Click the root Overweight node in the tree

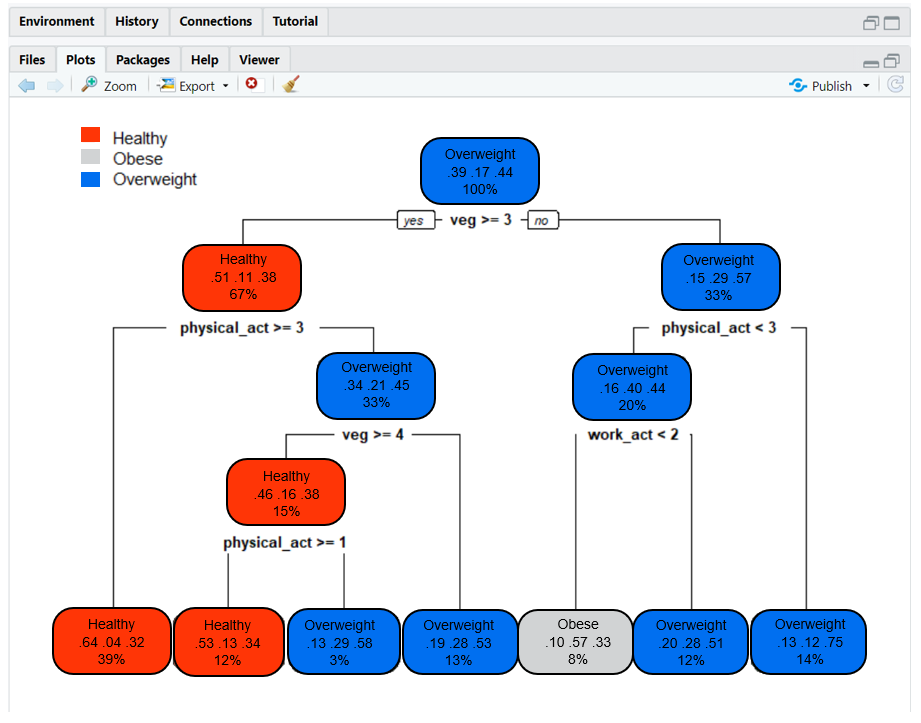(479, 170)
